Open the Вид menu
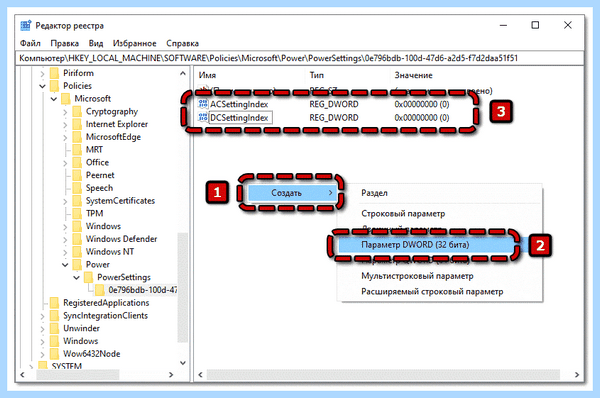This screenshot has height=398, width=600. [x=96, y=43]
